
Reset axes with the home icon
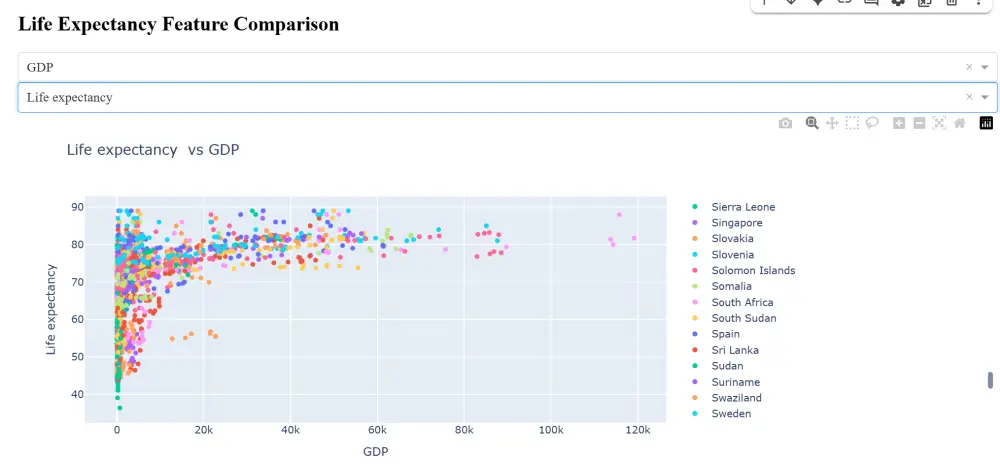pyautogui.click(x=959, y=123)
